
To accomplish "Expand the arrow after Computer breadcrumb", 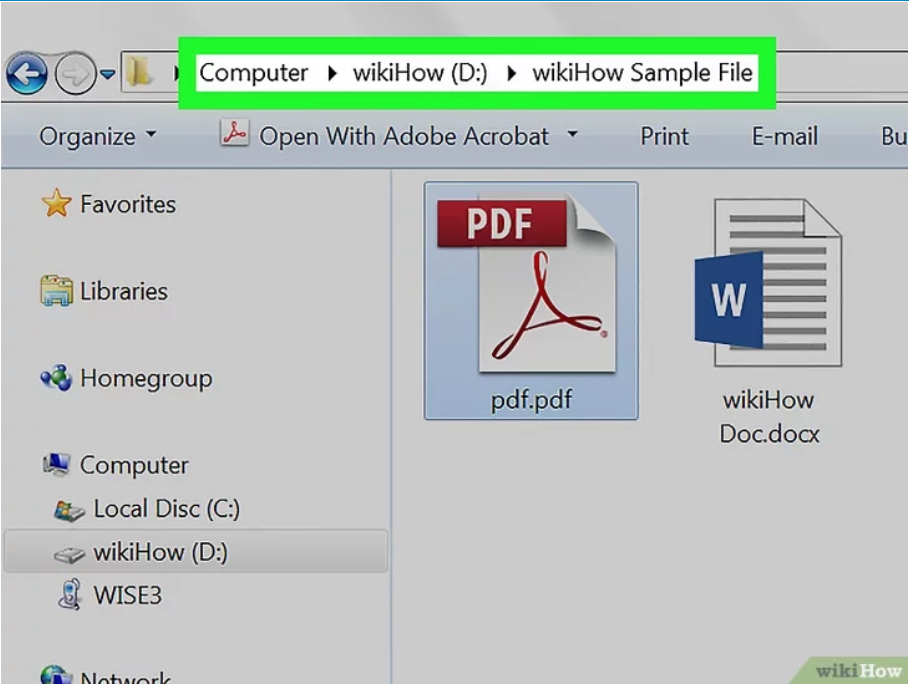I will pos(332,74).
